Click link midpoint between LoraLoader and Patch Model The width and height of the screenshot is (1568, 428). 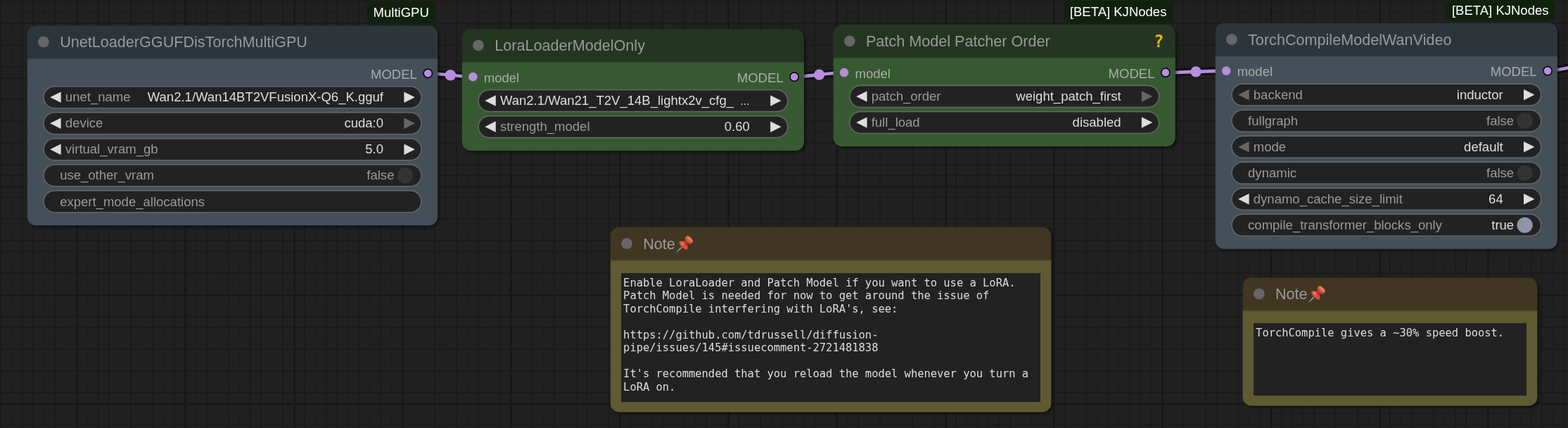click(x=819, y=75)
